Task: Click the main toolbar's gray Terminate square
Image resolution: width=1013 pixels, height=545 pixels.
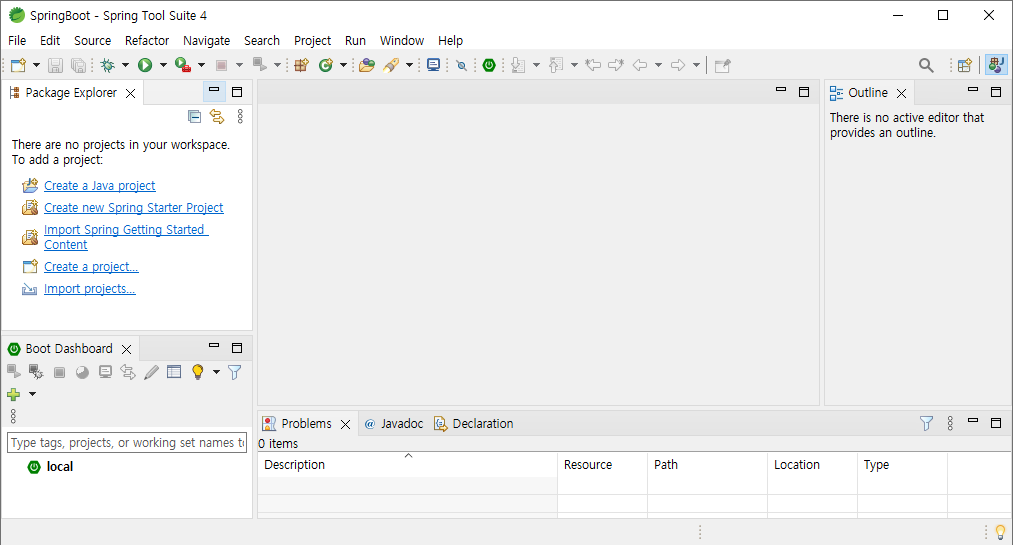Action: coord(222,65)
